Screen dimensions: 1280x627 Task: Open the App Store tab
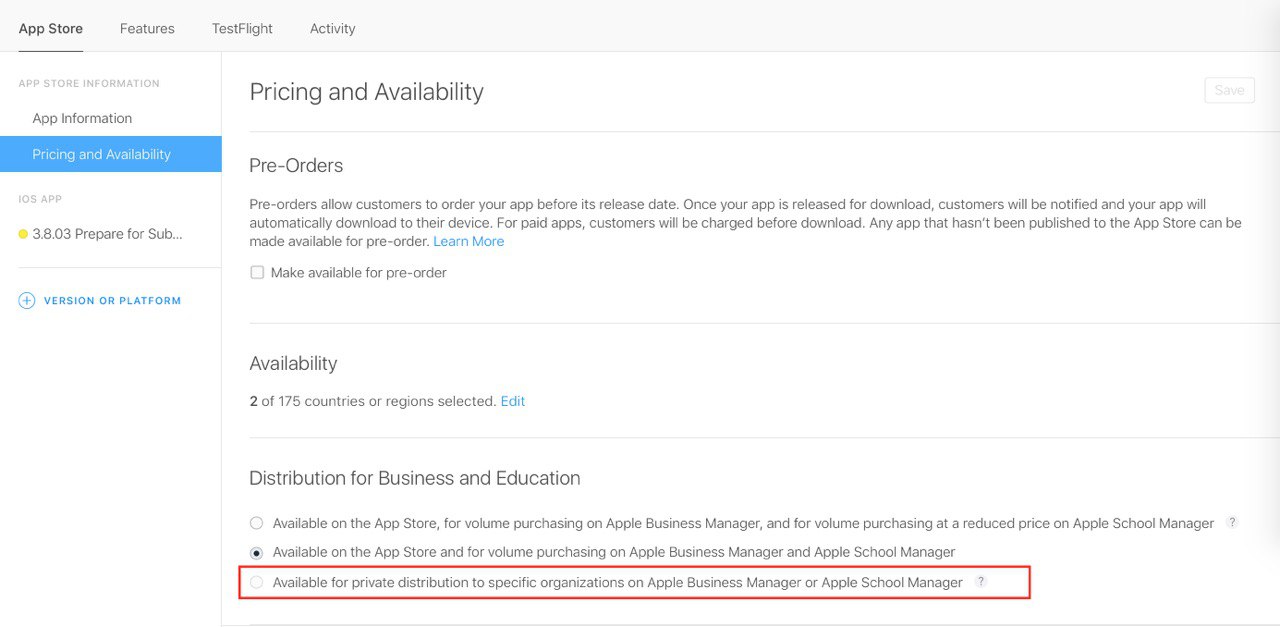[x=51, y=28]
